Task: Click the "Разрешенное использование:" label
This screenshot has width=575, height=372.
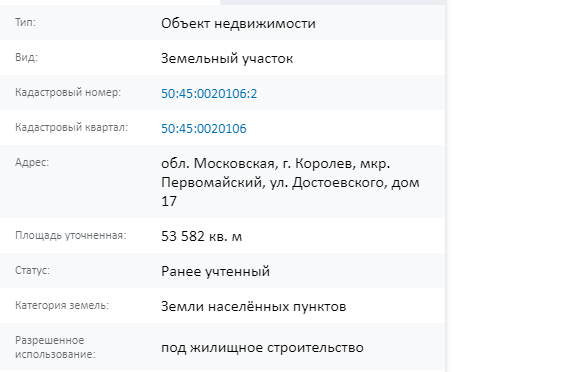Action: pos(55,347)
